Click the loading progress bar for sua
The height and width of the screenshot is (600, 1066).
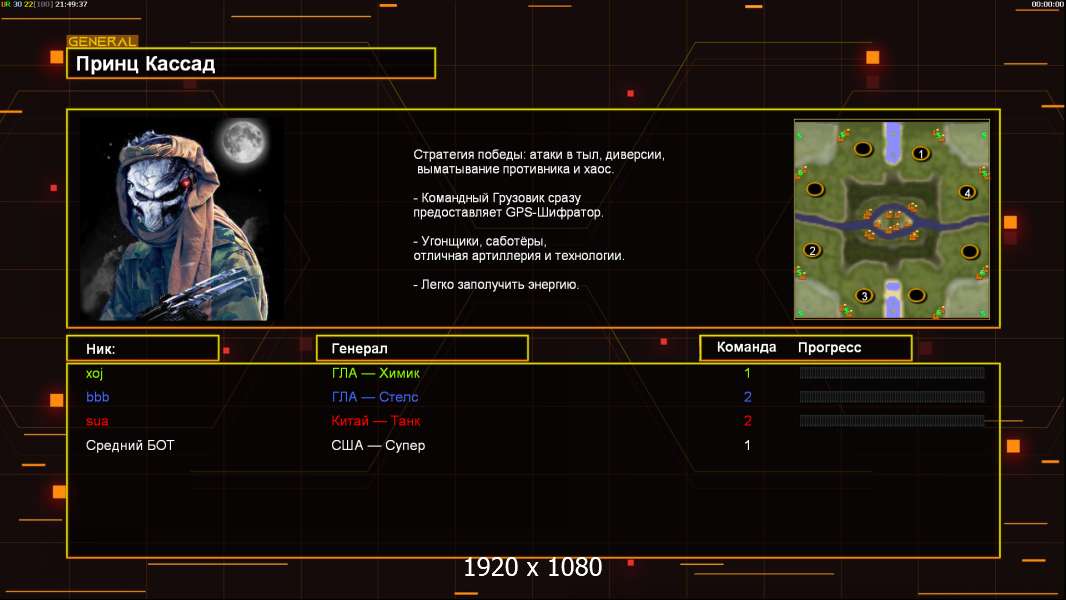[x=892, y=421]
